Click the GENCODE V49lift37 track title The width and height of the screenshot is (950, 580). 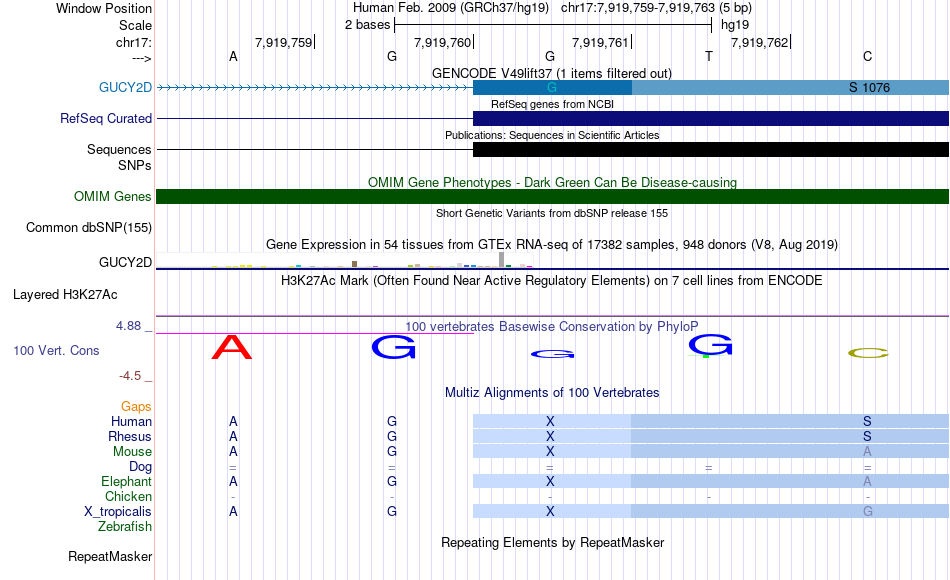point(551,73)
